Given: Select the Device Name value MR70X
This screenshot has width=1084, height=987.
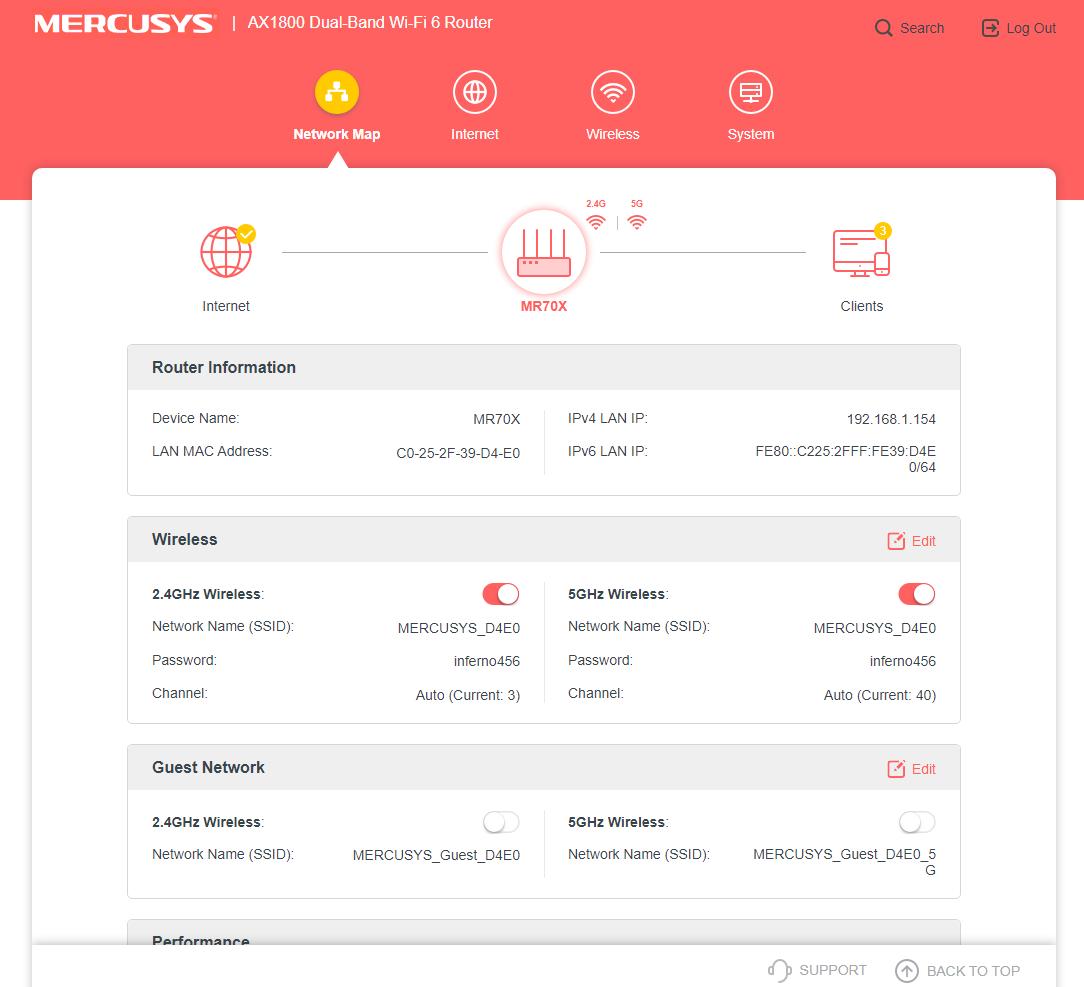Looking at the screenshot, I should (x=496, y=420).
